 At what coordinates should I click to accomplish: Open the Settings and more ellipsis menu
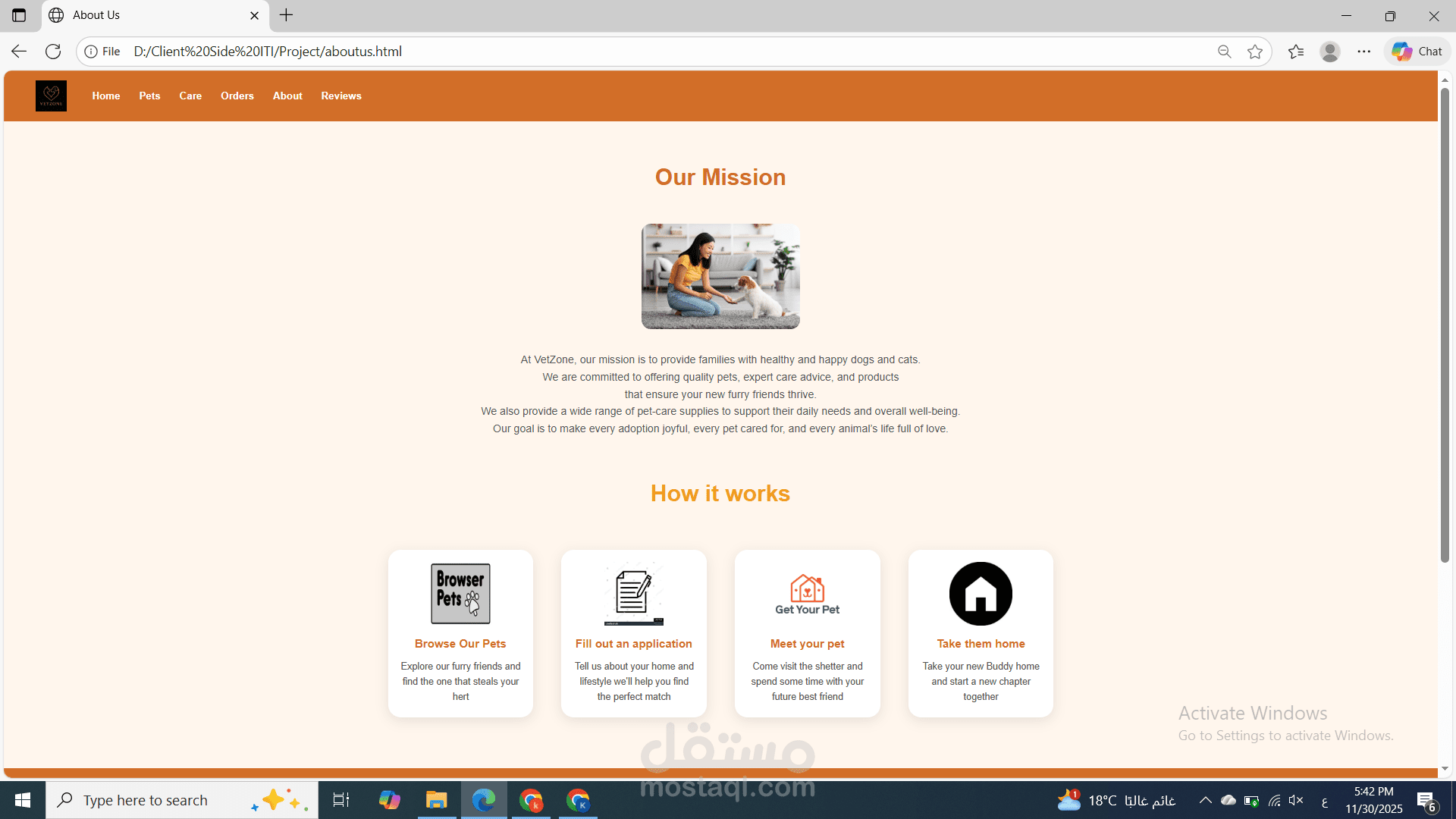coord(1364,52)
